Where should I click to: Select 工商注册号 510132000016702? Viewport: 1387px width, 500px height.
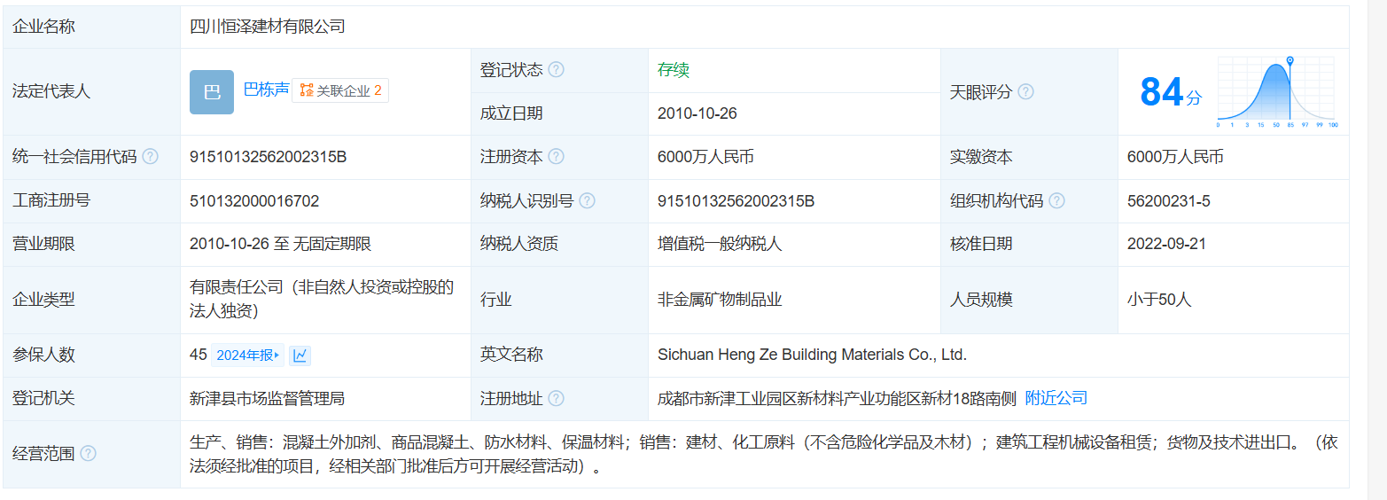coord(254,201)
